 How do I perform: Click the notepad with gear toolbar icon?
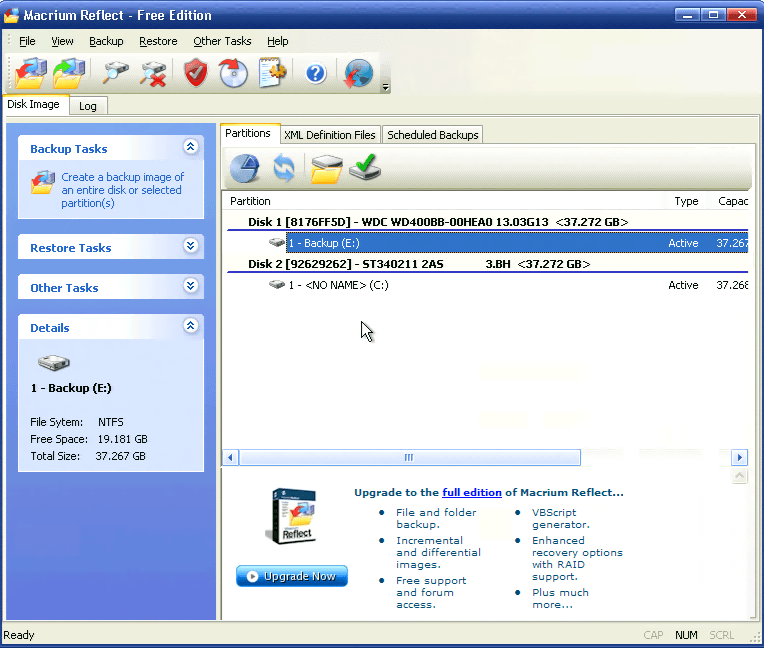coord(272,73)
